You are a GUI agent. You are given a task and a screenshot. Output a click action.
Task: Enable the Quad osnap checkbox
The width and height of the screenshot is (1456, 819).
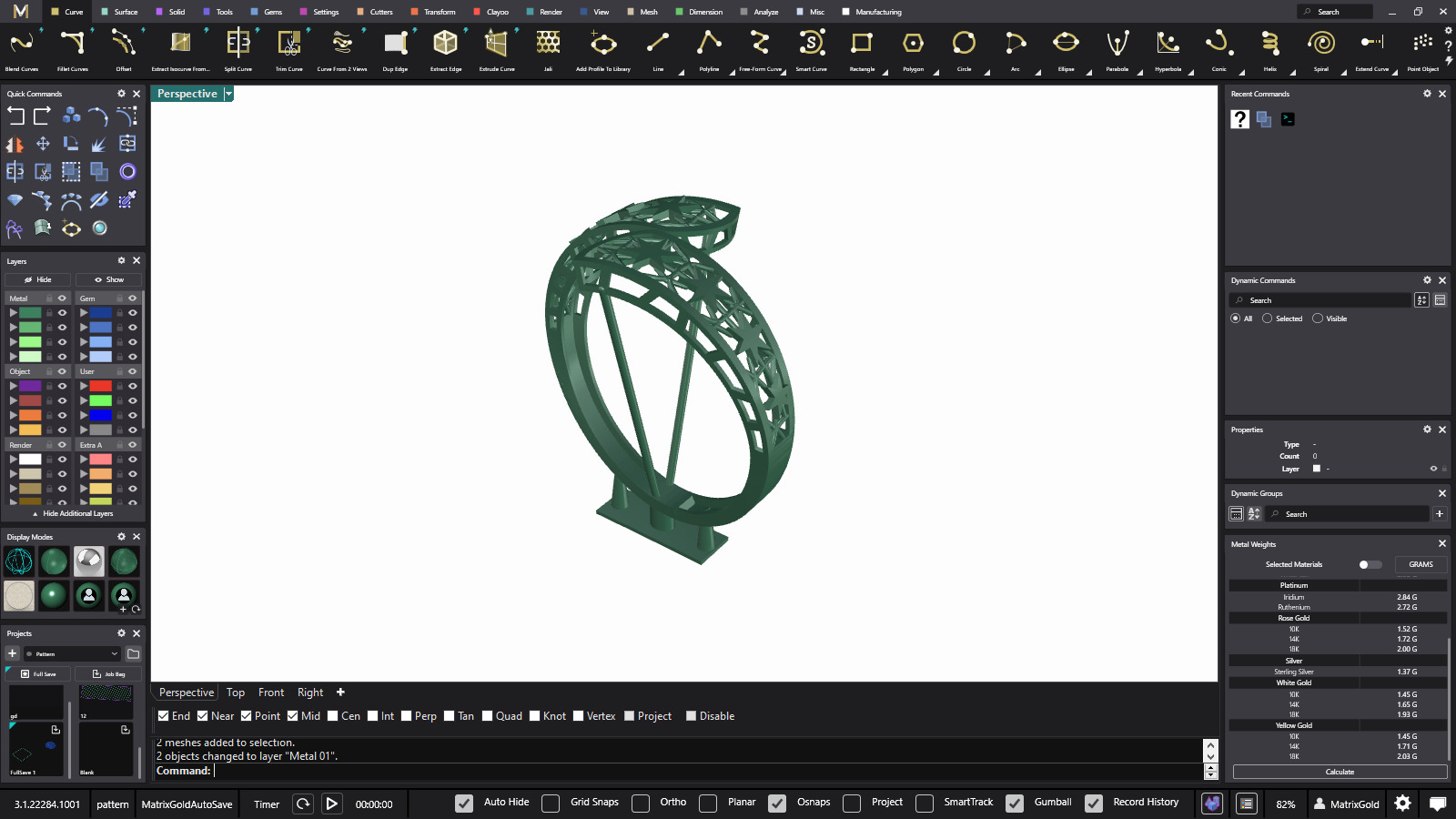tap(488, 716)
